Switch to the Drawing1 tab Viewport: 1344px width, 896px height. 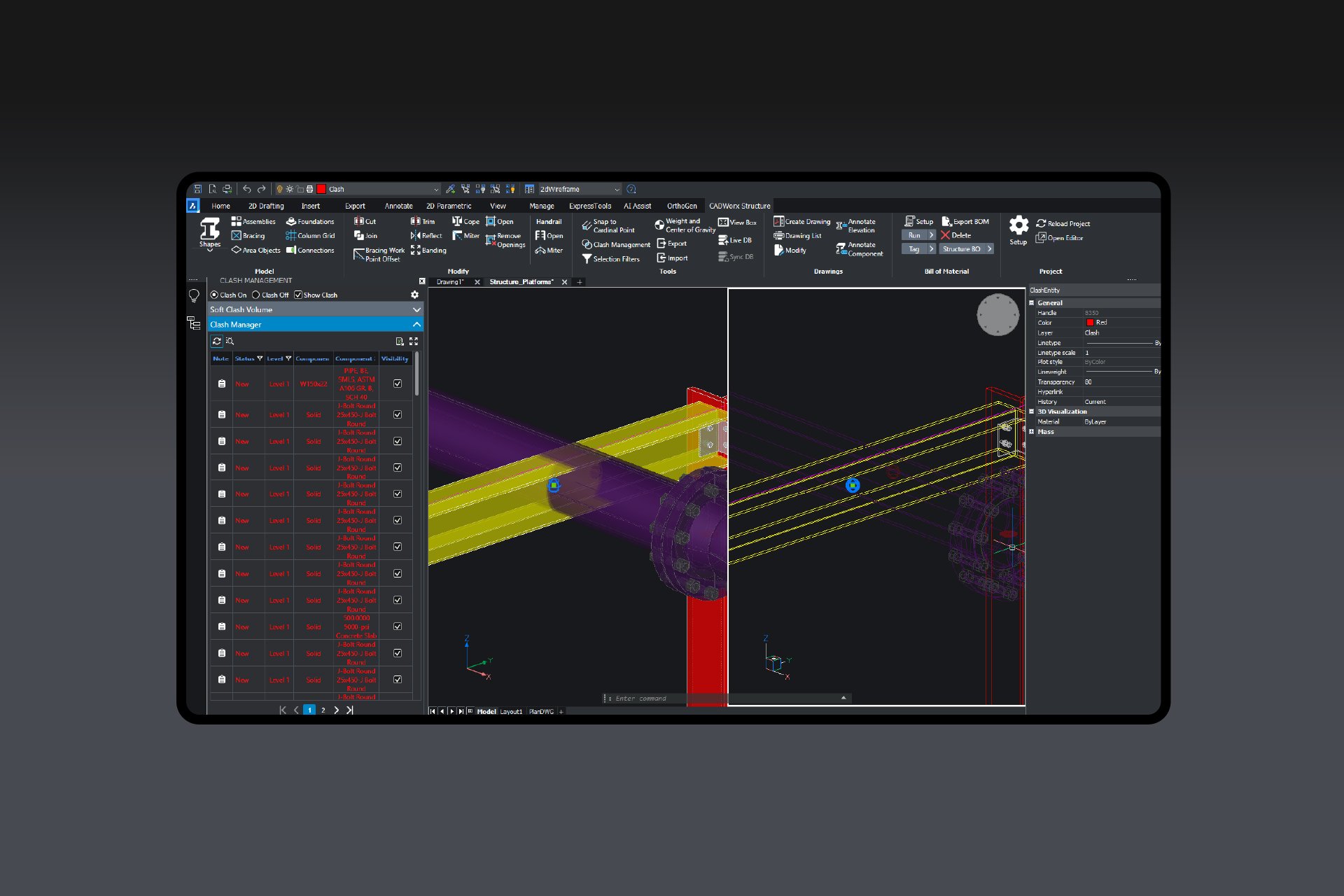pos(450,281)
